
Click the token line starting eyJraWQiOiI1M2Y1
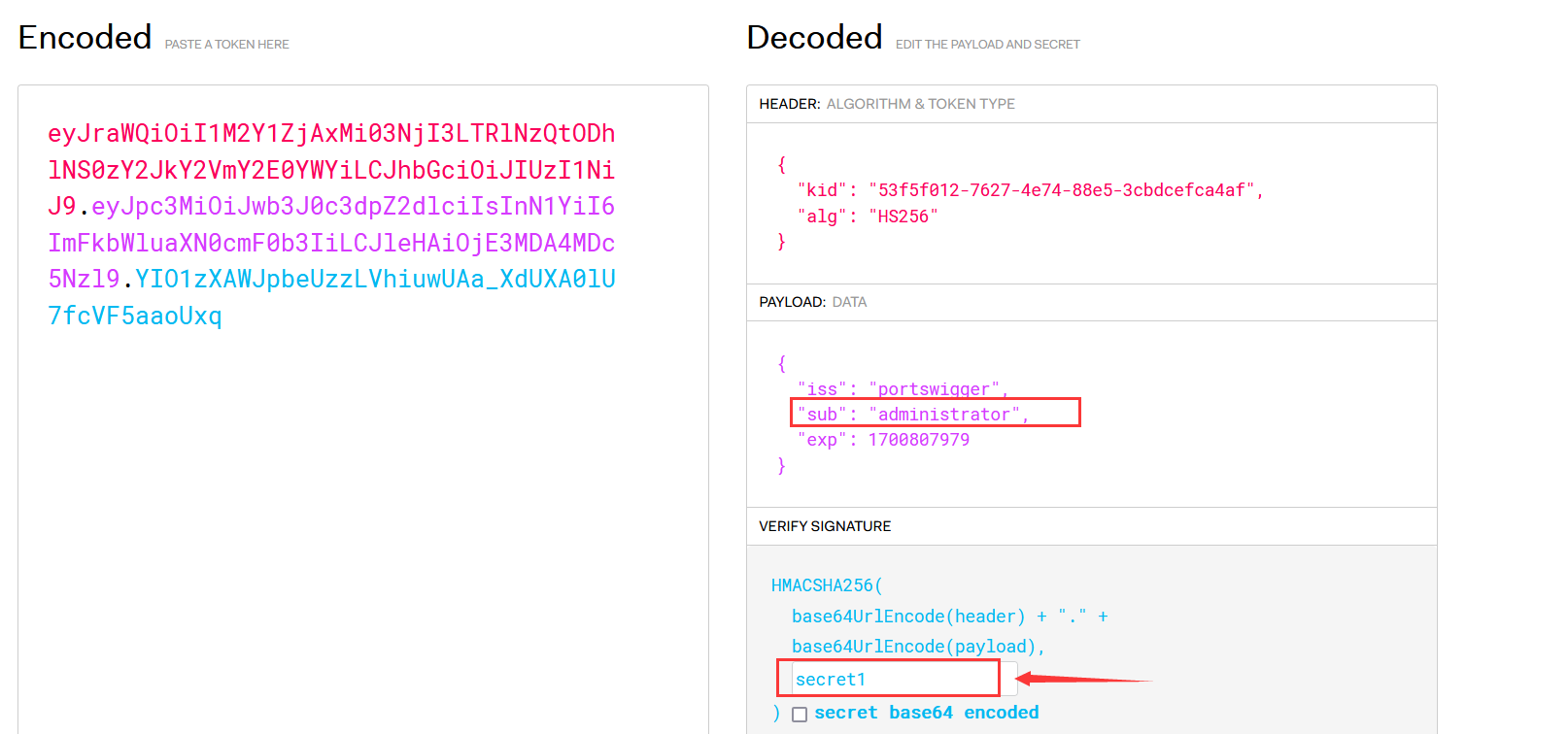pyautogui.click(x=331, y=133)
